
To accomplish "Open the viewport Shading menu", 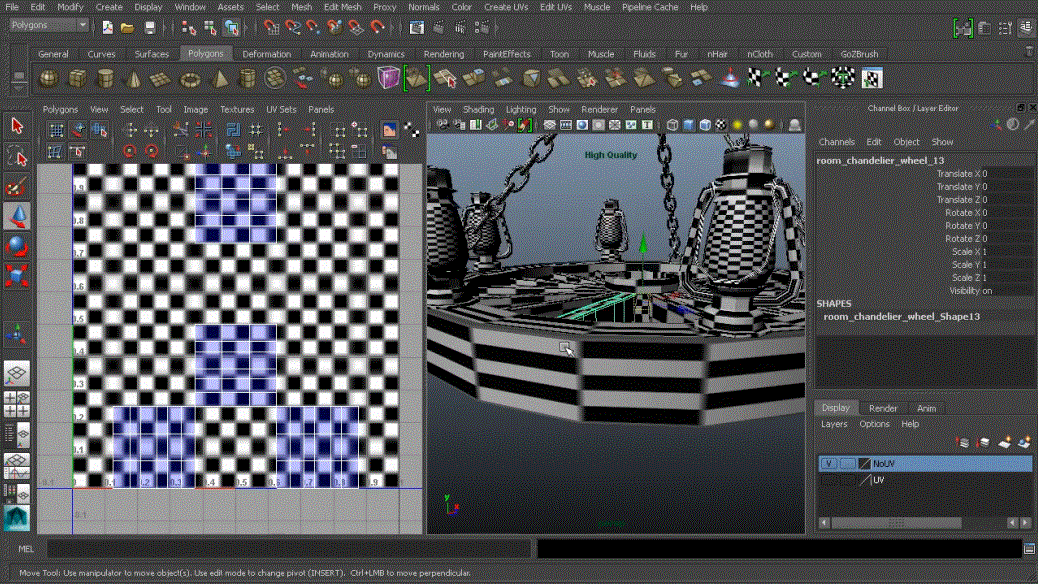I will (478, 109).
